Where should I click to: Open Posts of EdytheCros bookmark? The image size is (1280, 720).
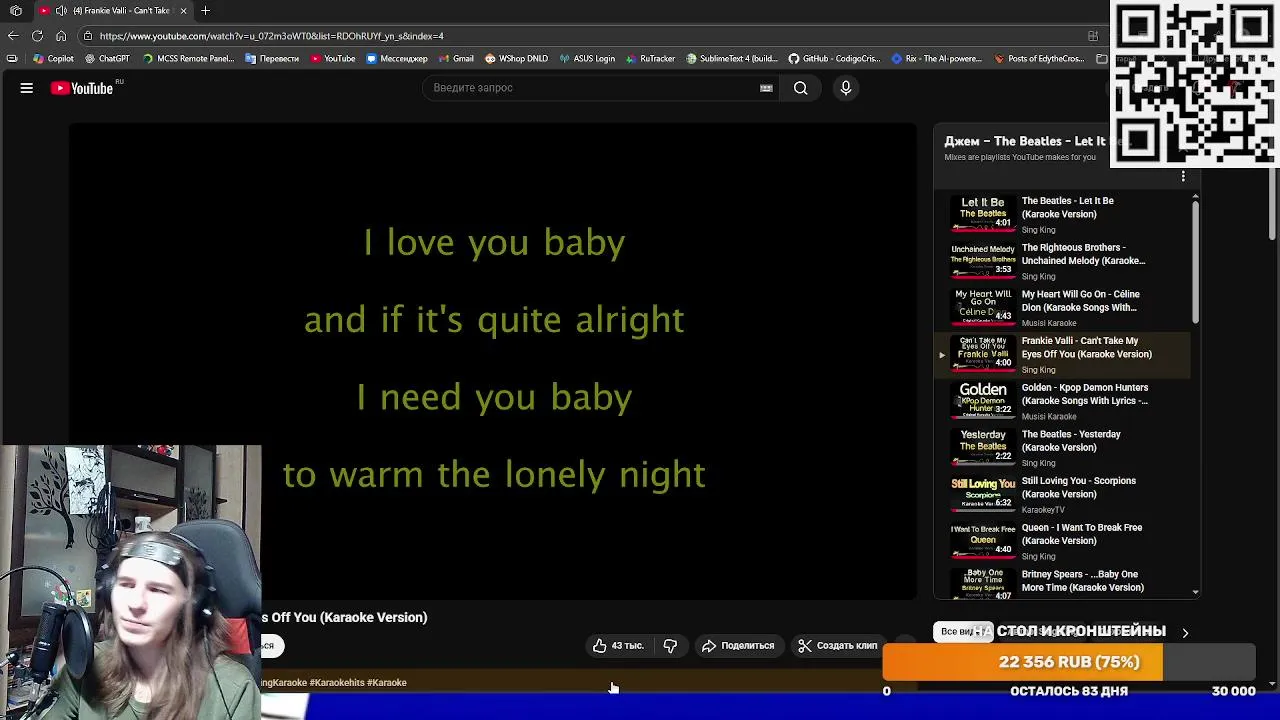point(1039,59)
